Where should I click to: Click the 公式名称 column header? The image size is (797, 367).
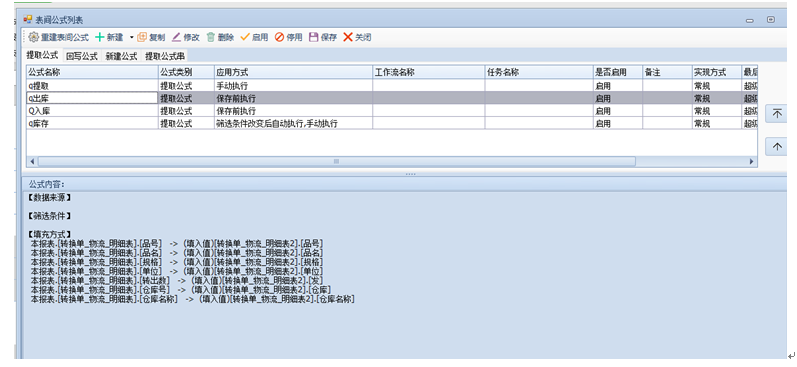pyautogui.click(x=92, y=72)
